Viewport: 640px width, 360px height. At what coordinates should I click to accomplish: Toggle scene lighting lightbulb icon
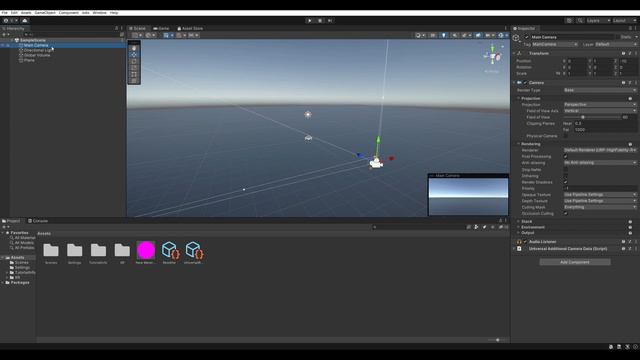(444, 35)
